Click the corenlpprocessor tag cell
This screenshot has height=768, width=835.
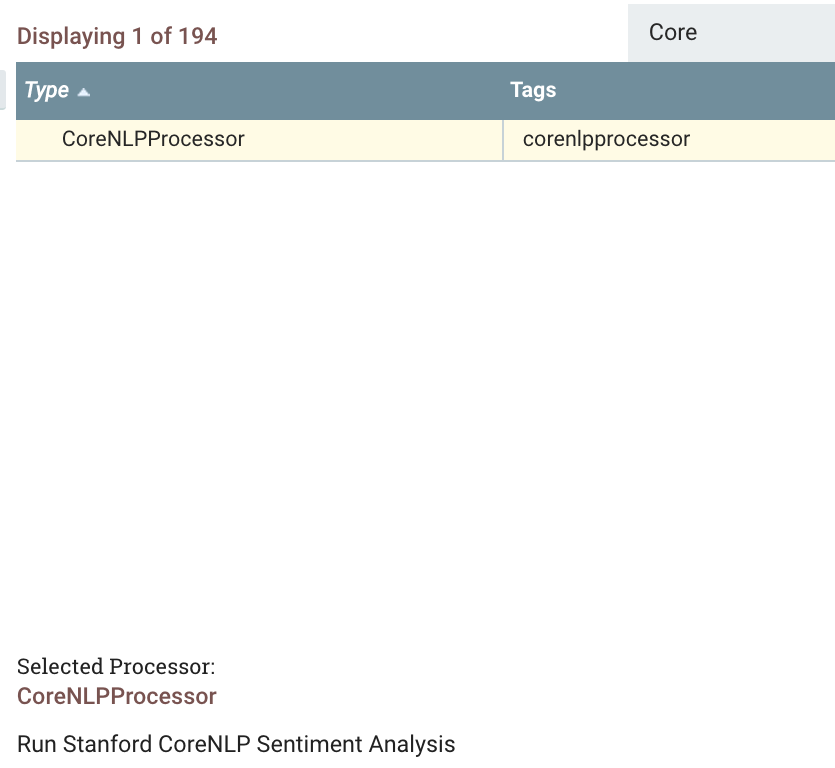click(605, 139)
